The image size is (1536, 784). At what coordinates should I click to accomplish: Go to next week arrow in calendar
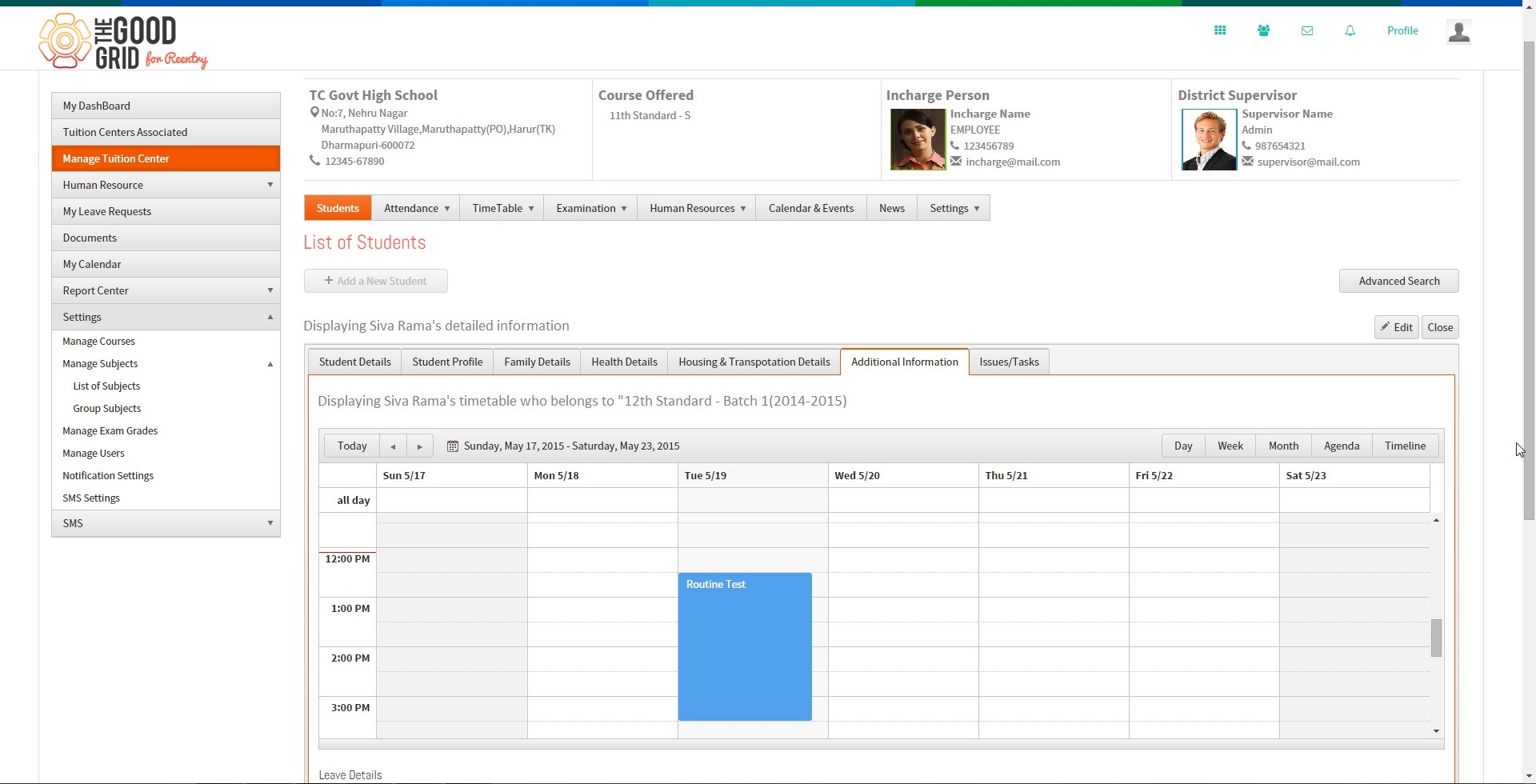tap(420, 446)
